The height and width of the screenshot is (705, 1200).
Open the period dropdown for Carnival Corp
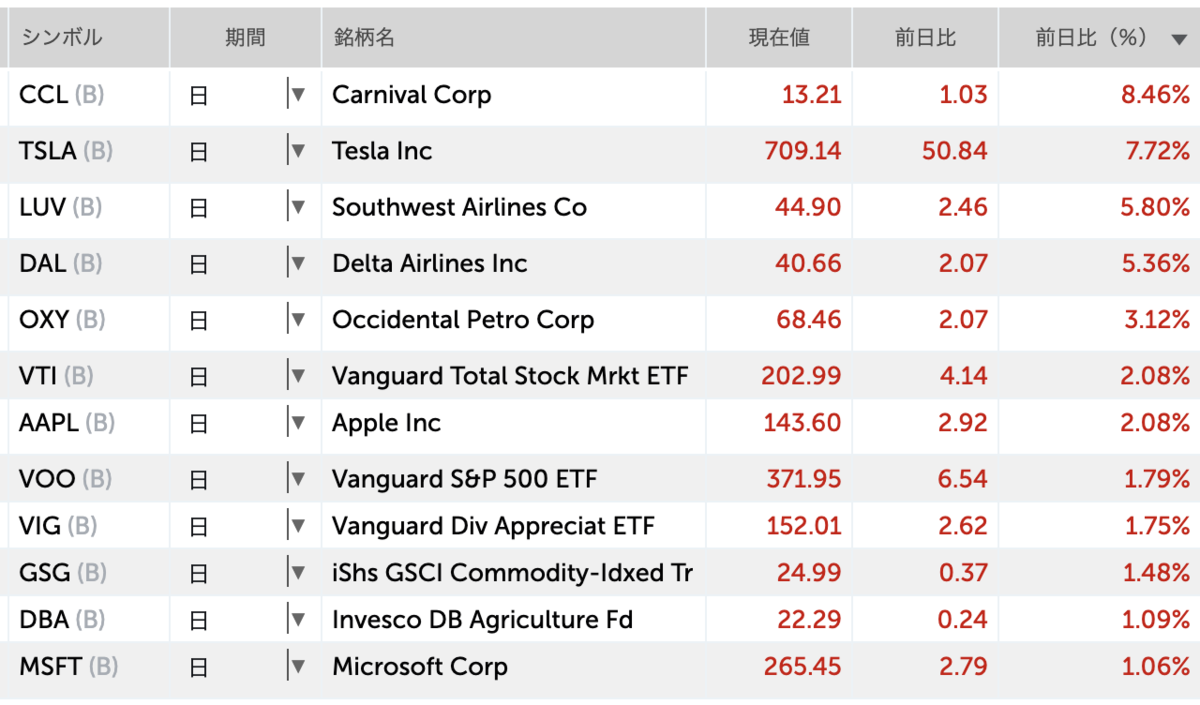(297, 95)
